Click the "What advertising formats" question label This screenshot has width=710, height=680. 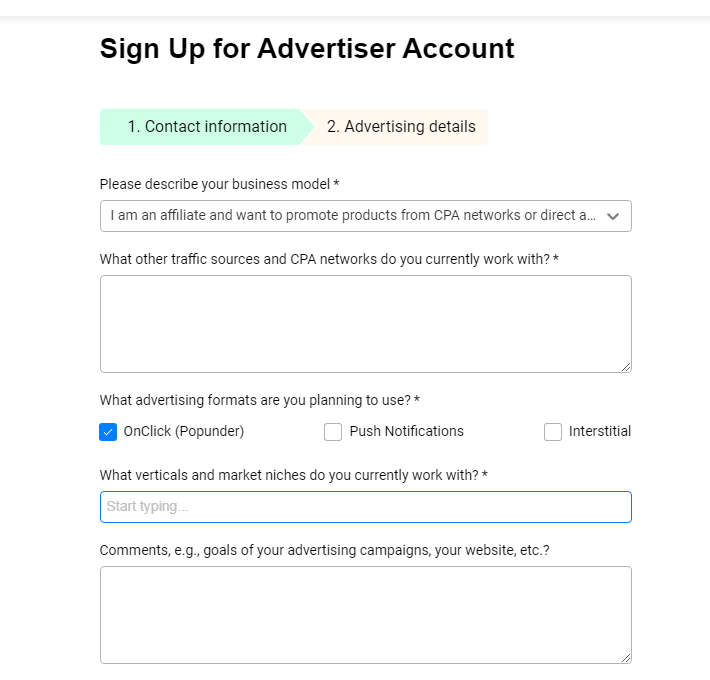point(259,400)
